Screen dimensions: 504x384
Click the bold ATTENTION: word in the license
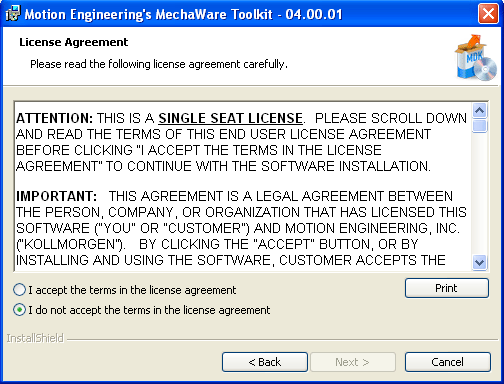click(55, 118)
